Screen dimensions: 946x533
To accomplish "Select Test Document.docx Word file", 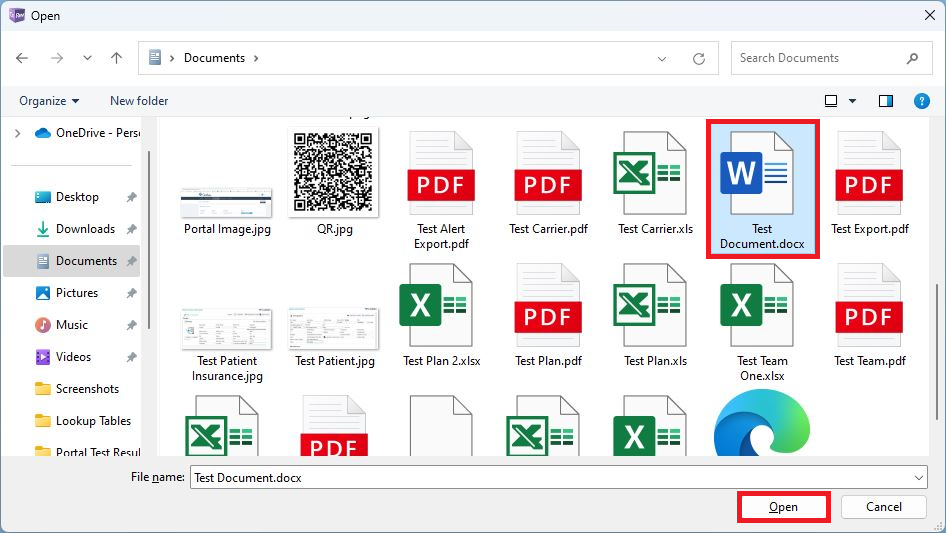I will coord(762,189).
